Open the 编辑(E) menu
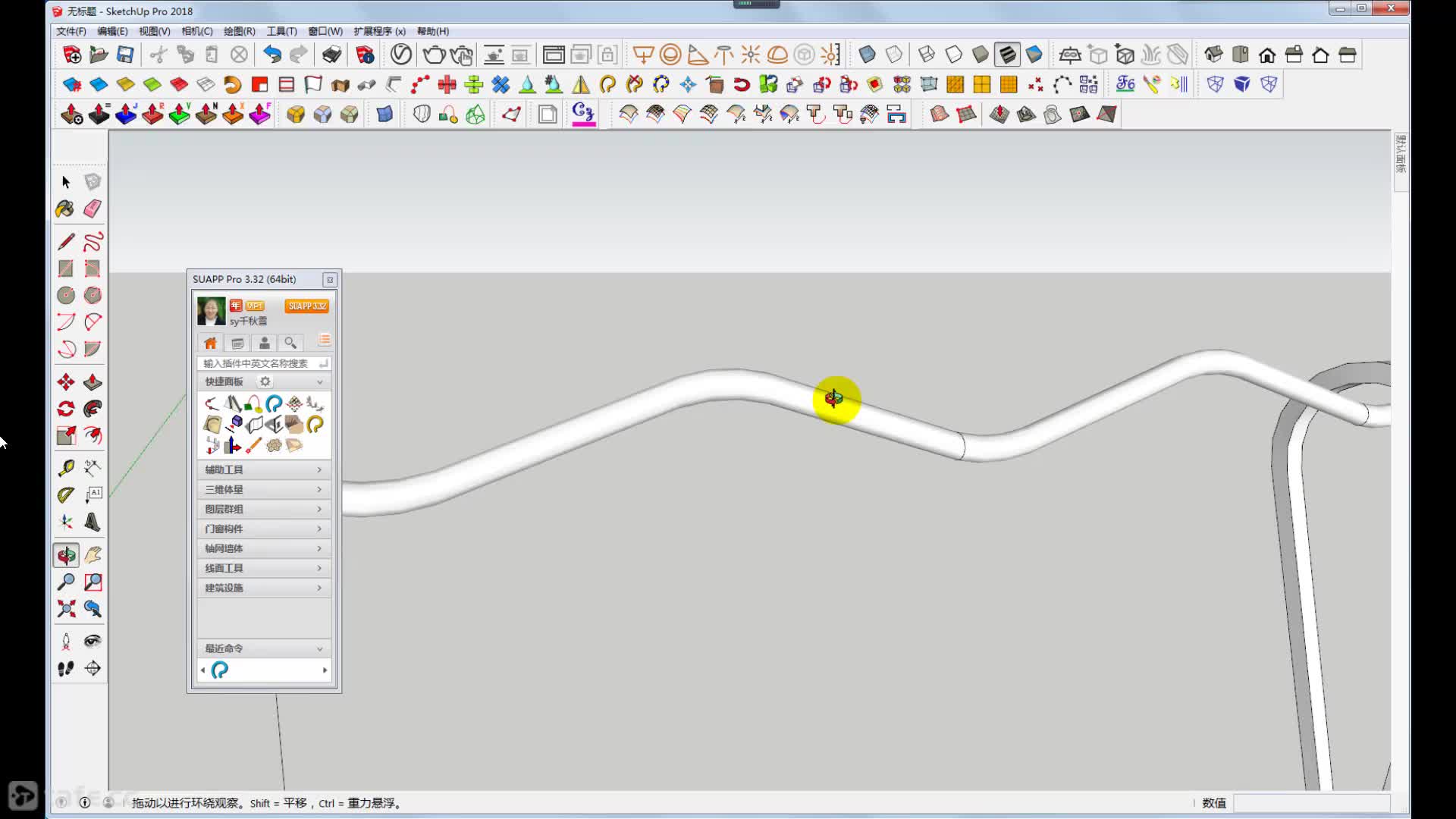This screenshot has height=819, width=1456. [112, 31]
